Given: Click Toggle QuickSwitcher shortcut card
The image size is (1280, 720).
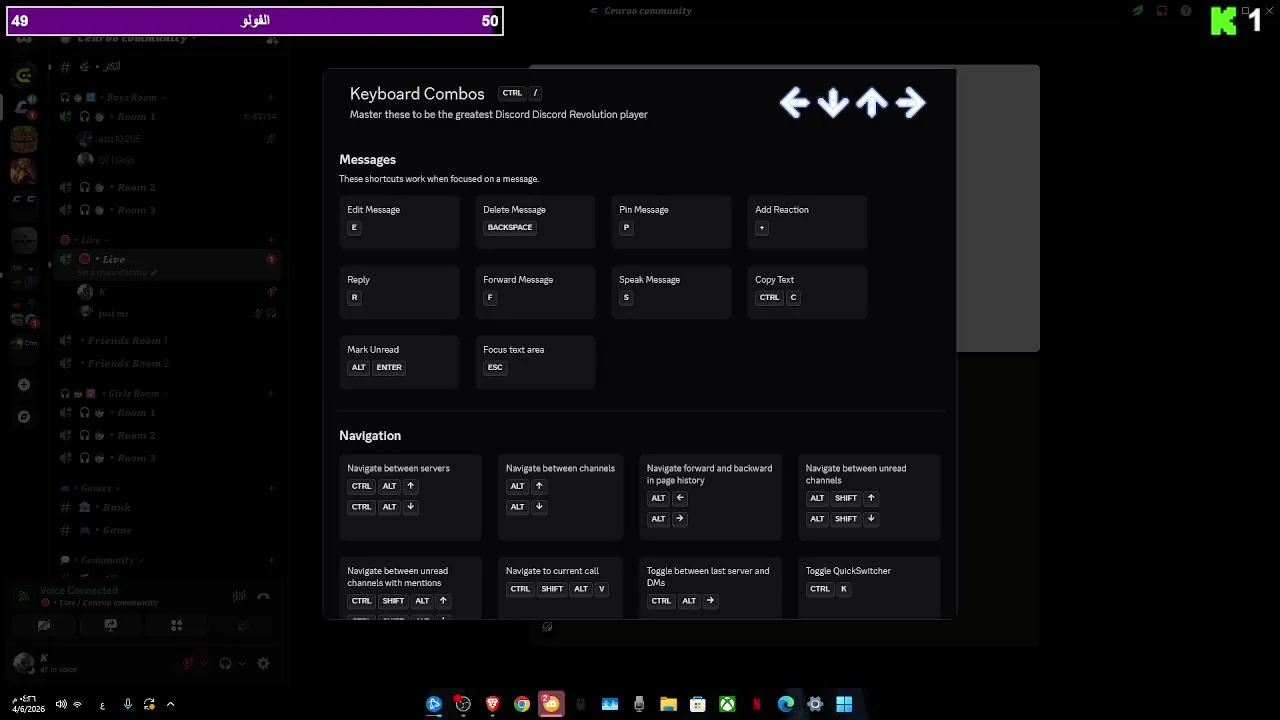Looking at the screenshot, I should click(x=869, y=588).
